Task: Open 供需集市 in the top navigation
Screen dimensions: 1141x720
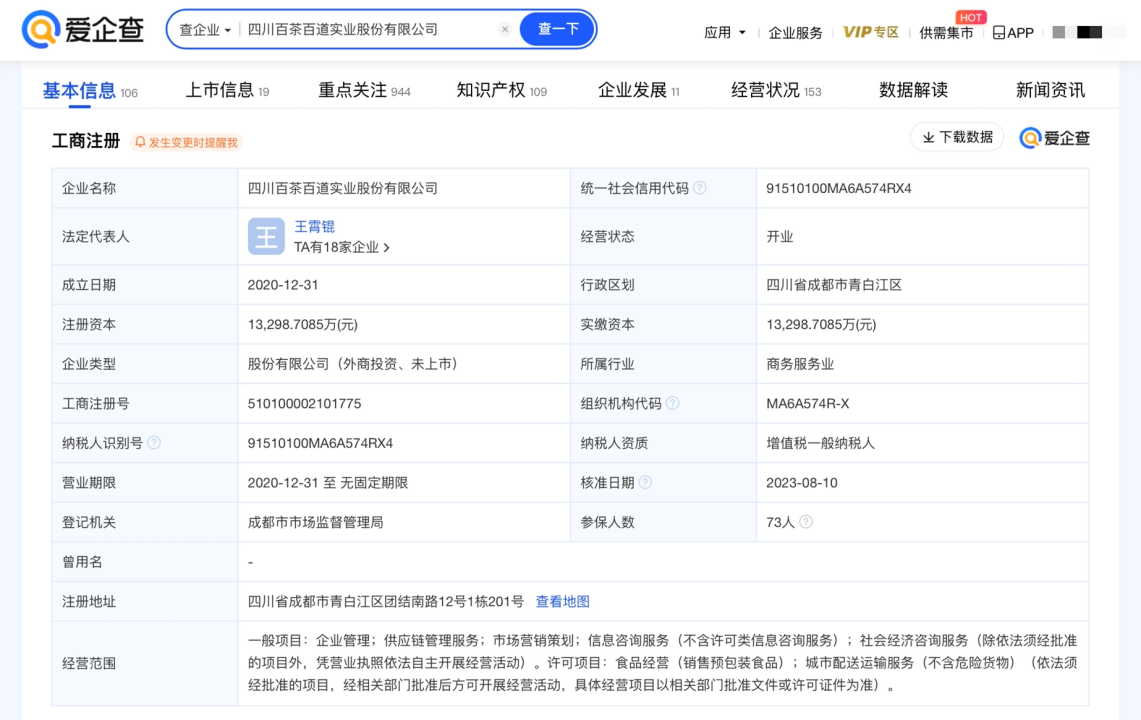Action: [x=946, y=32]
